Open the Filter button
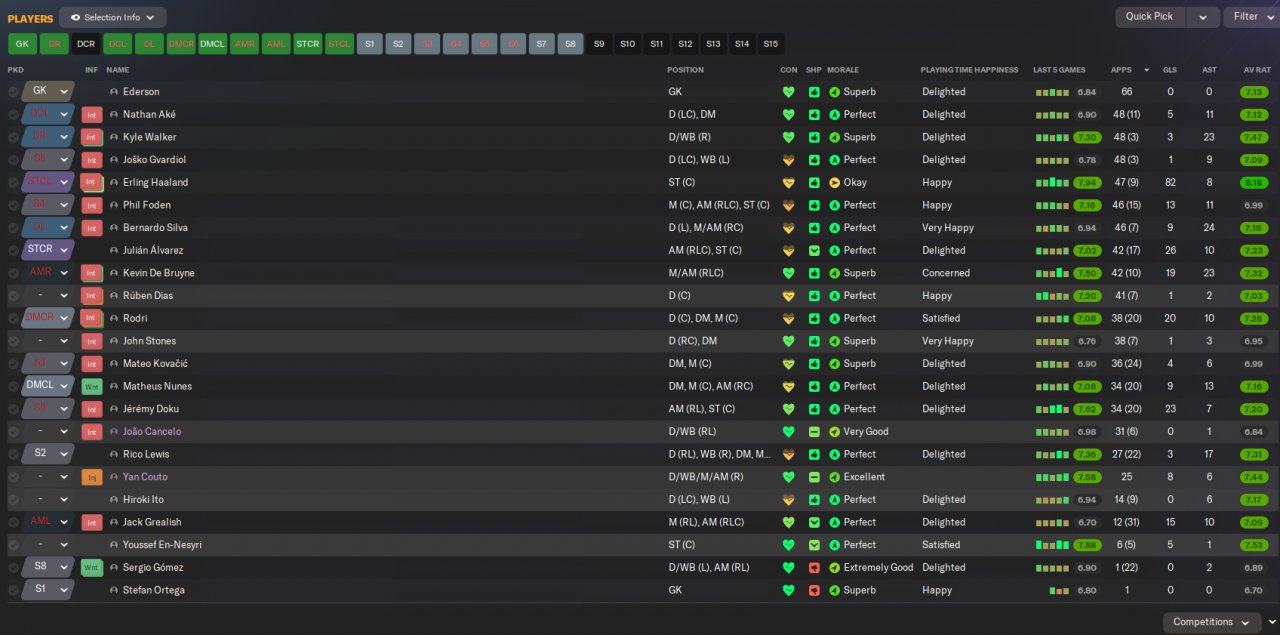1280x635 pixels. (x=1252, y=17)
